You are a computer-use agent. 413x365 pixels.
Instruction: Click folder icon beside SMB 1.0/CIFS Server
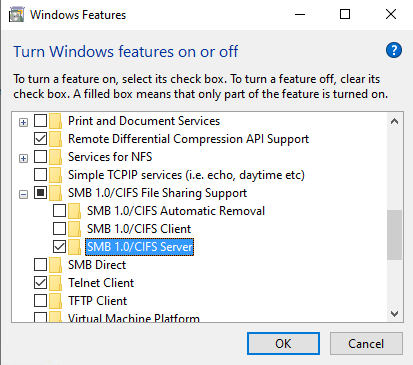[x=74, y=247]
